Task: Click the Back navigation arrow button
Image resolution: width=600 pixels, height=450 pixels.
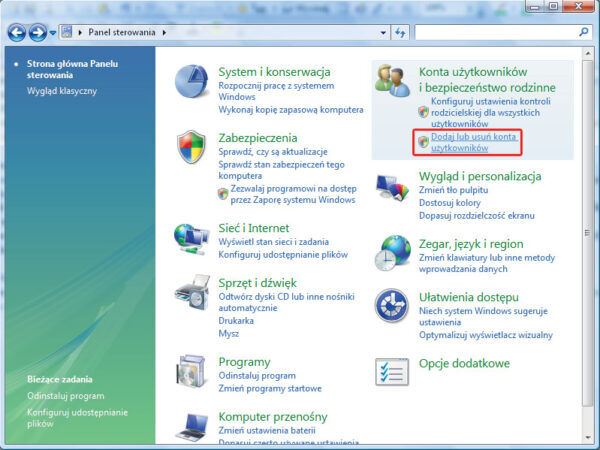Action: (17, 33)
